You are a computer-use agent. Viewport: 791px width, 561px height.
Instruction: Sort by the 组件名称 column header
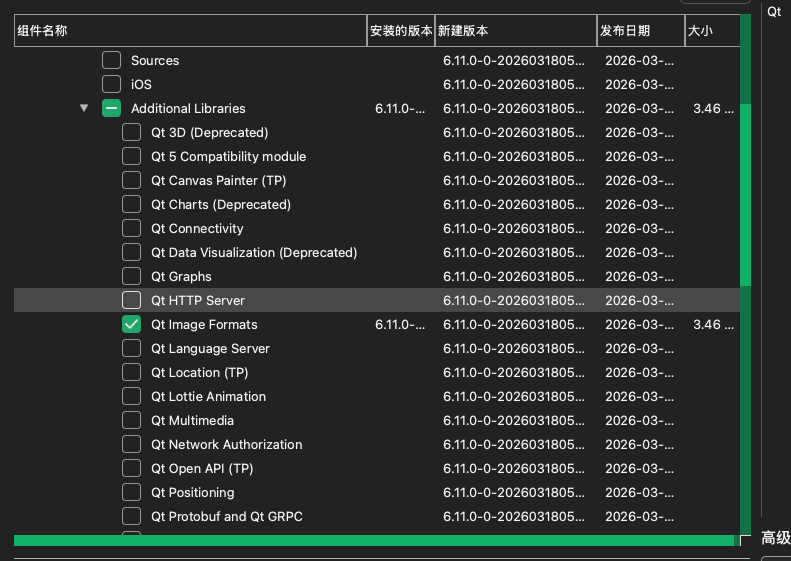[190, 30]
